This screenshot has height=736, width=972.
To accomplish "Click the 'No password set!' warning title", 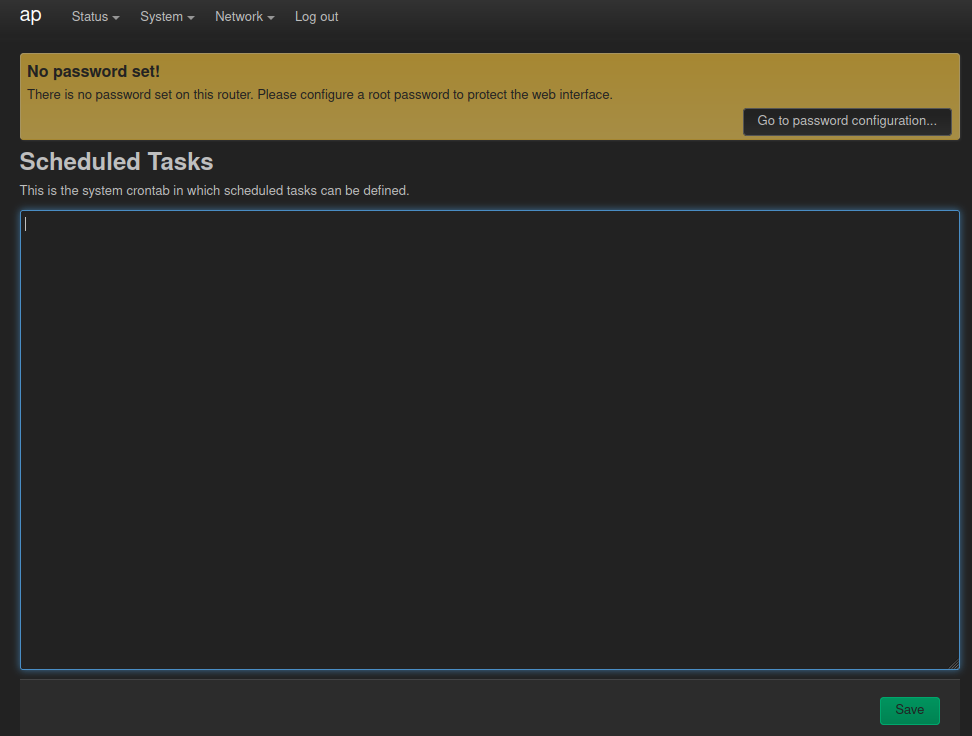I will point(93,72).
